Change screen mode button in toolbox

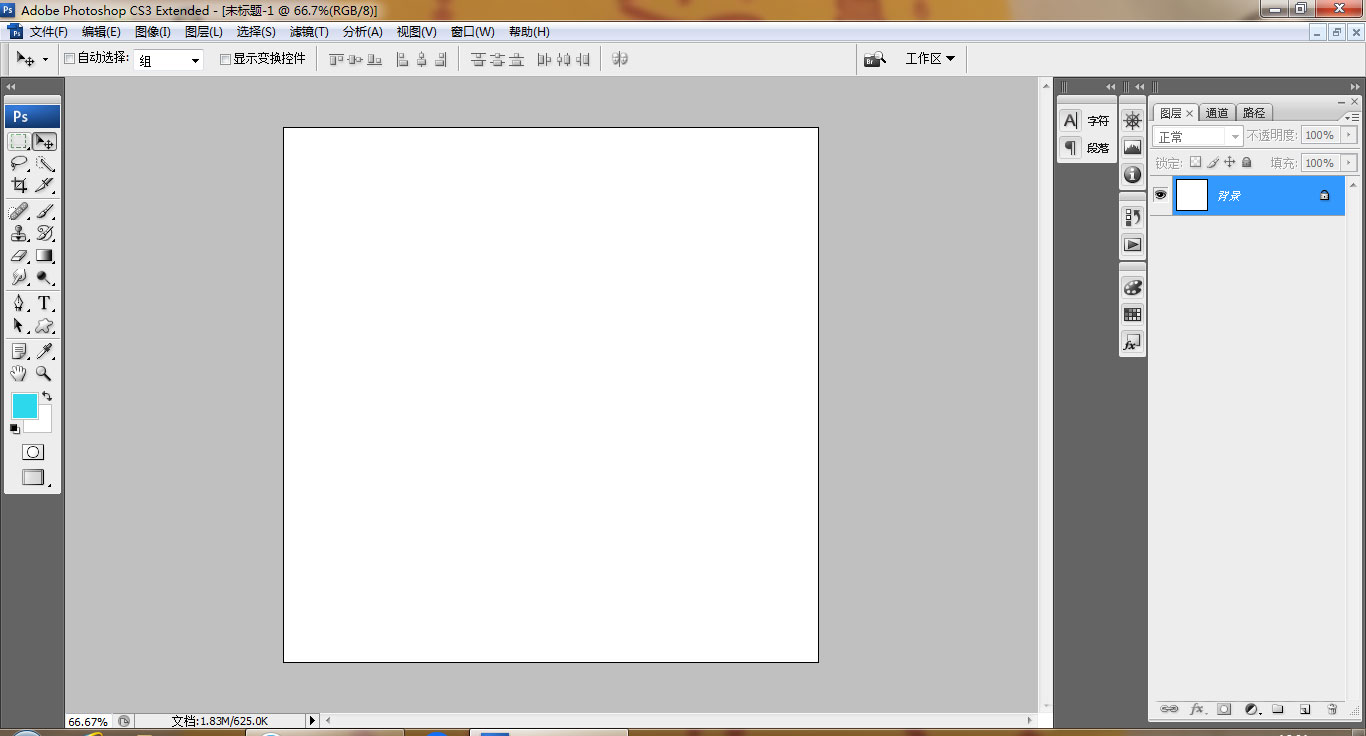(34, 478)
